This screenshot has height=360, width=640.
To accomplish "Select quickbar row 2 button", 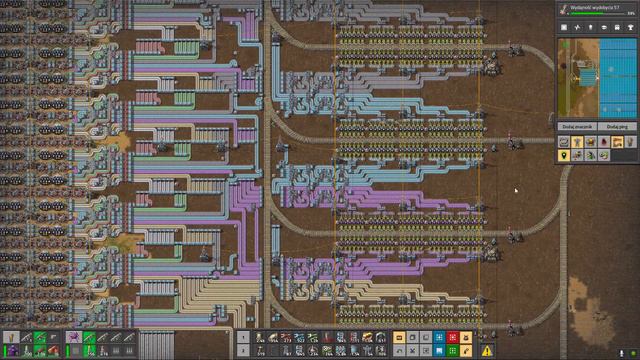I will coord(243,350).
